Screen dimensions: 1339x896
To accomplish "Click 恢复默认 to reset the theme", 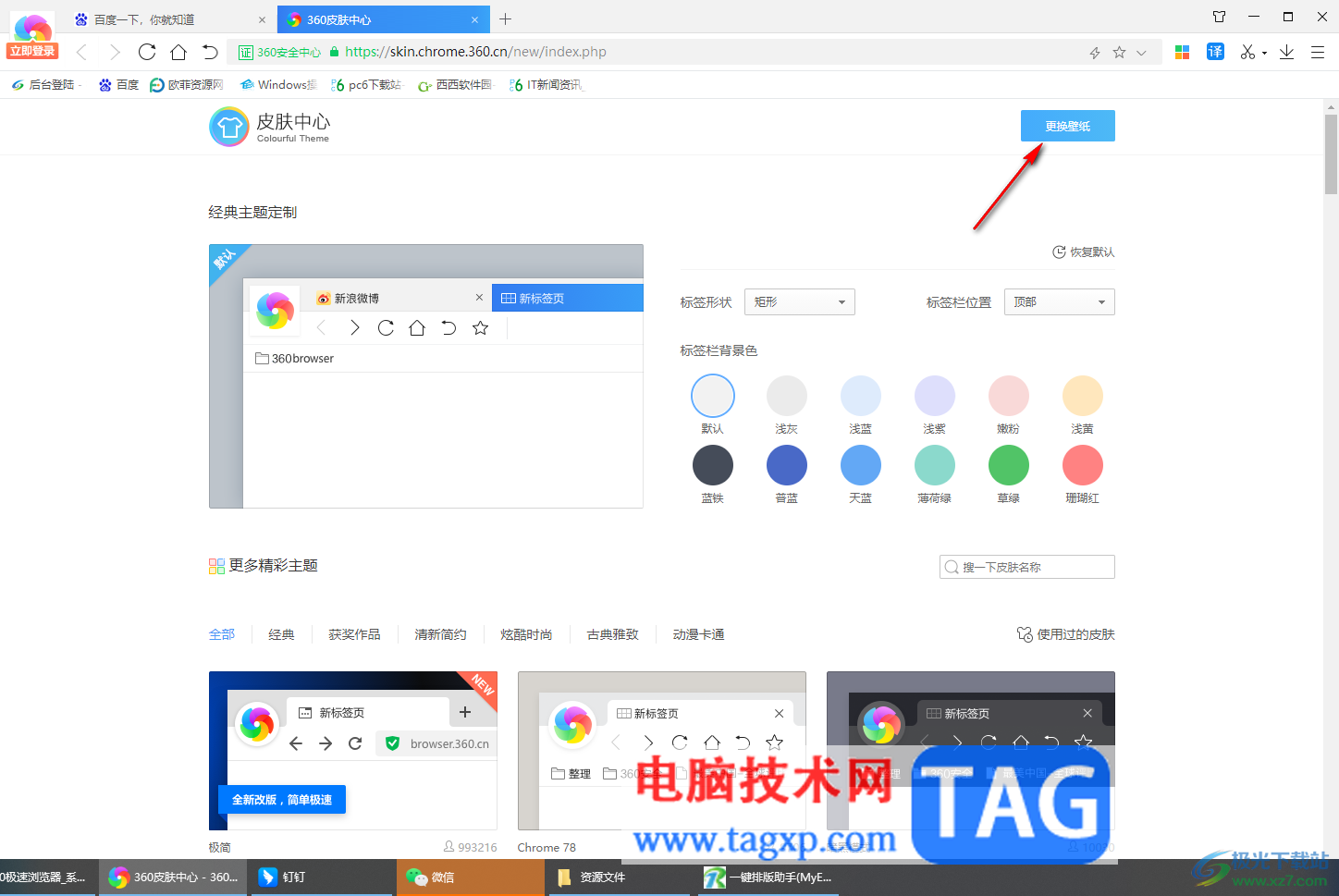I will pos(1084,252).
